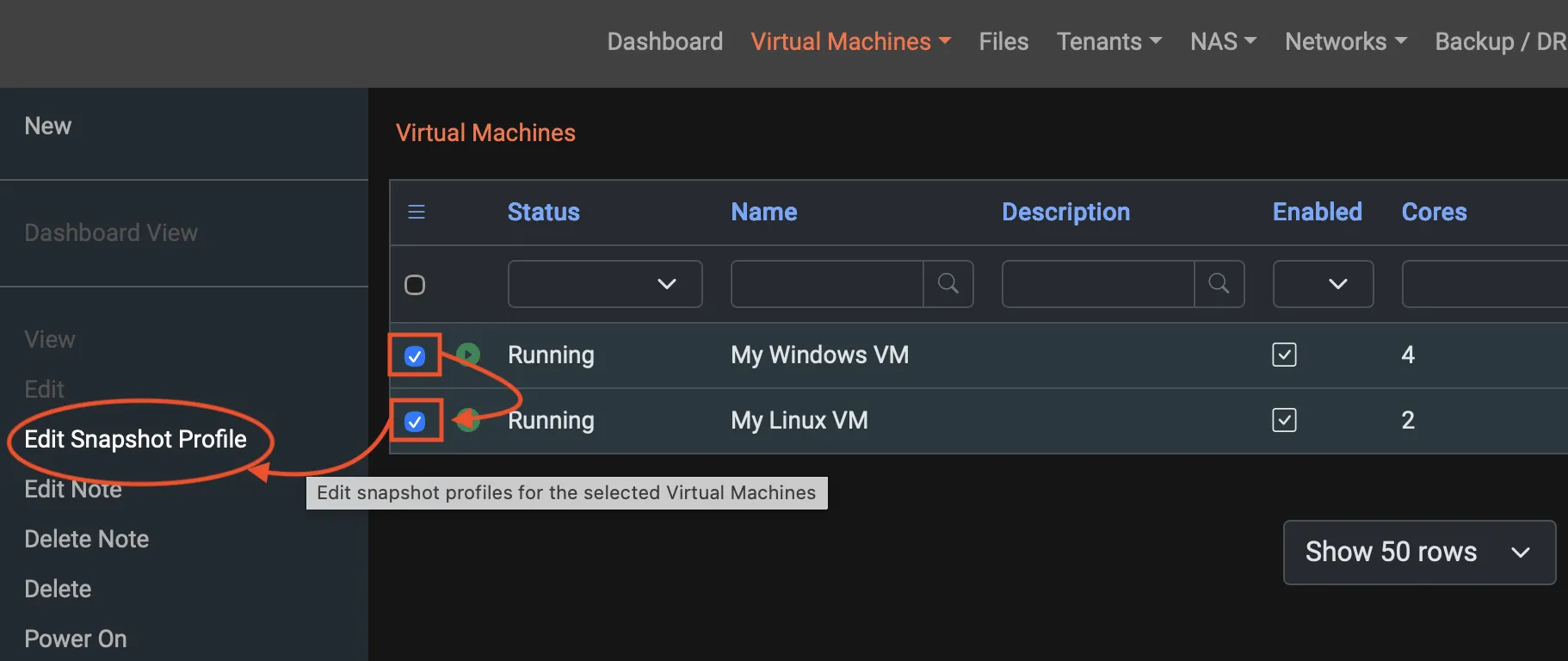
Task: Focus the Name filter text field
Action: (x=827, y=284)
